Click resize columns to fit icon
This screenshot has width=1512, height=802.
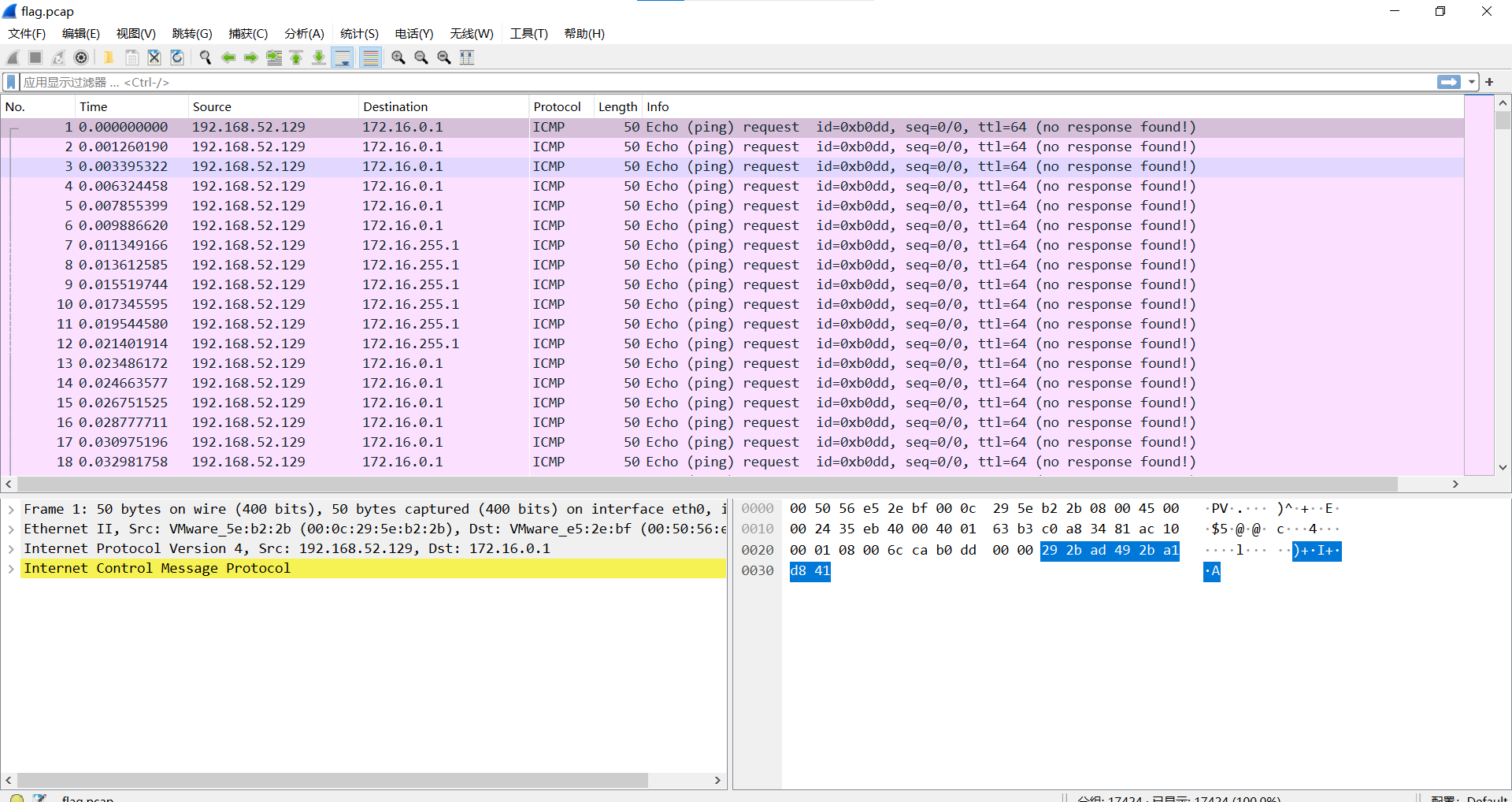pos(467,58)
